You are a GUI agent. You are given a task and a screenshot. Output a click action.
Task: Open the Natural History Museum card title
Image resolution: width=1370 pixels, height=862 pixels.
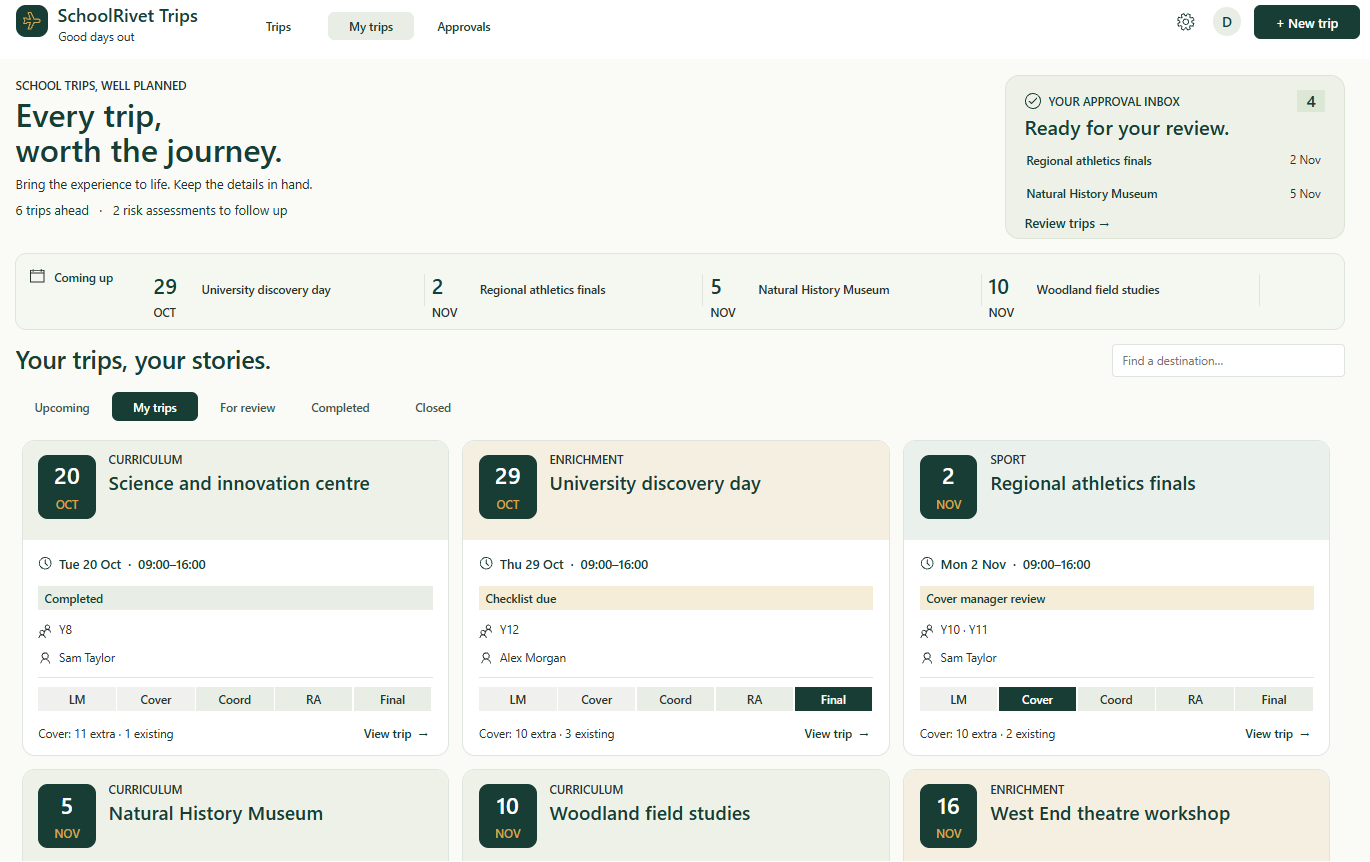216,813
